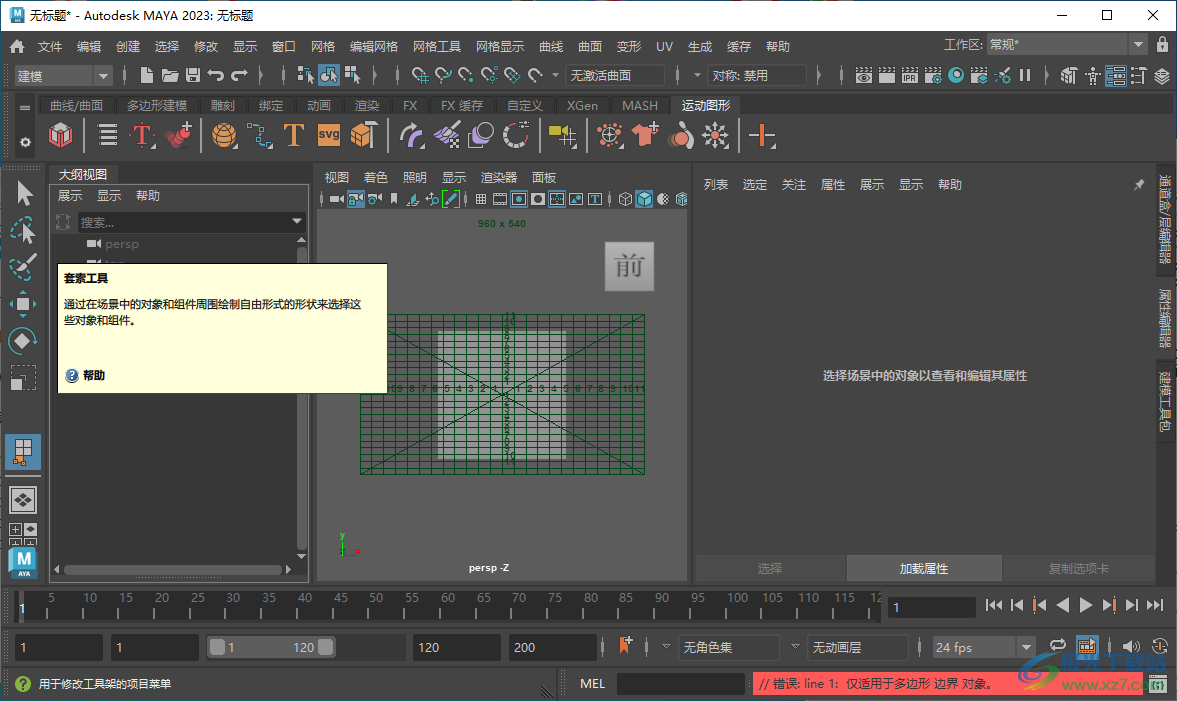
Task: Open a scene with the folder icon
Action: point(170,75)
